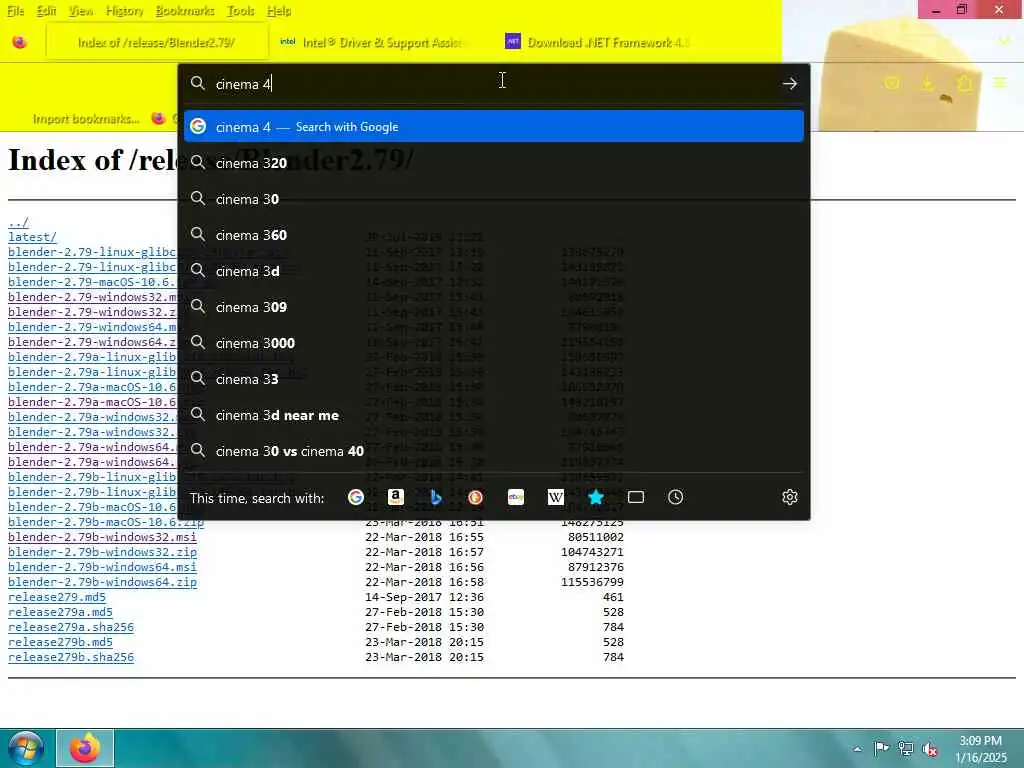The image size is (1024, 768).
Task: Open the Edit menu
Action: pyautogui.click(x=46, y=11)
